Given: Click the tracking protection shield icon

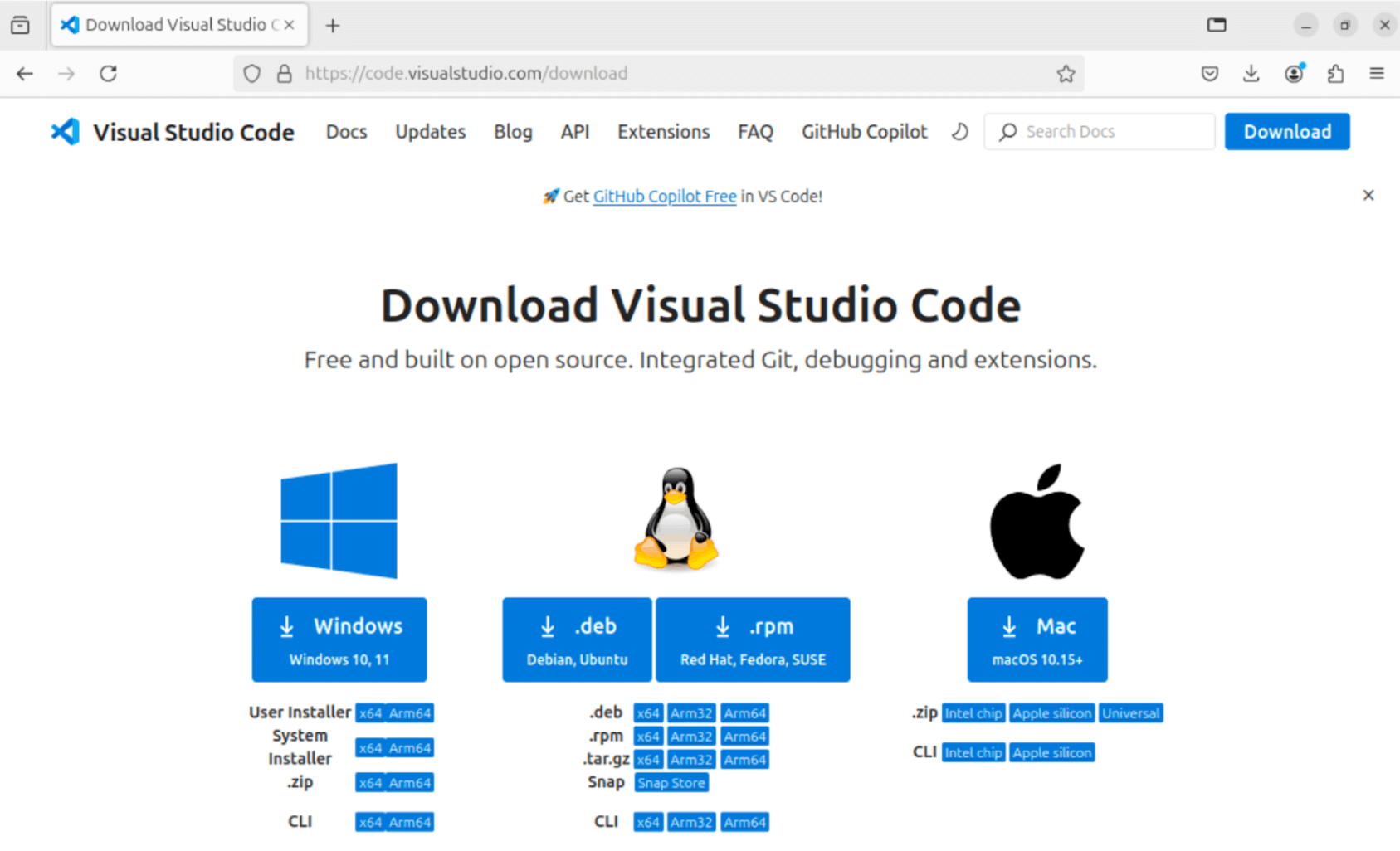Looking at the screenshot, I should tap(251, 73).
